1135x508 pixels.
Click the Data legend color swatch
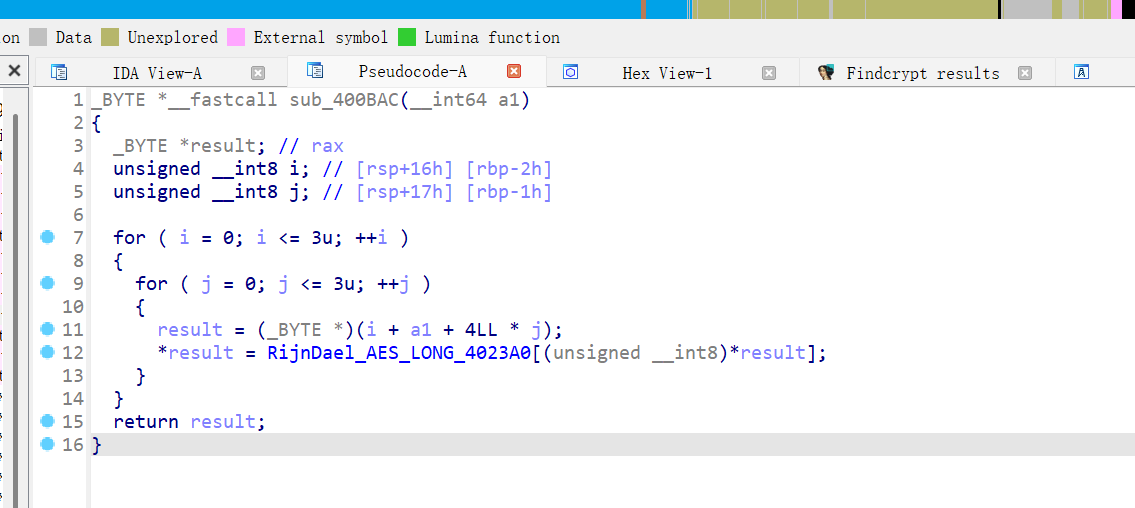pos(39,37)
